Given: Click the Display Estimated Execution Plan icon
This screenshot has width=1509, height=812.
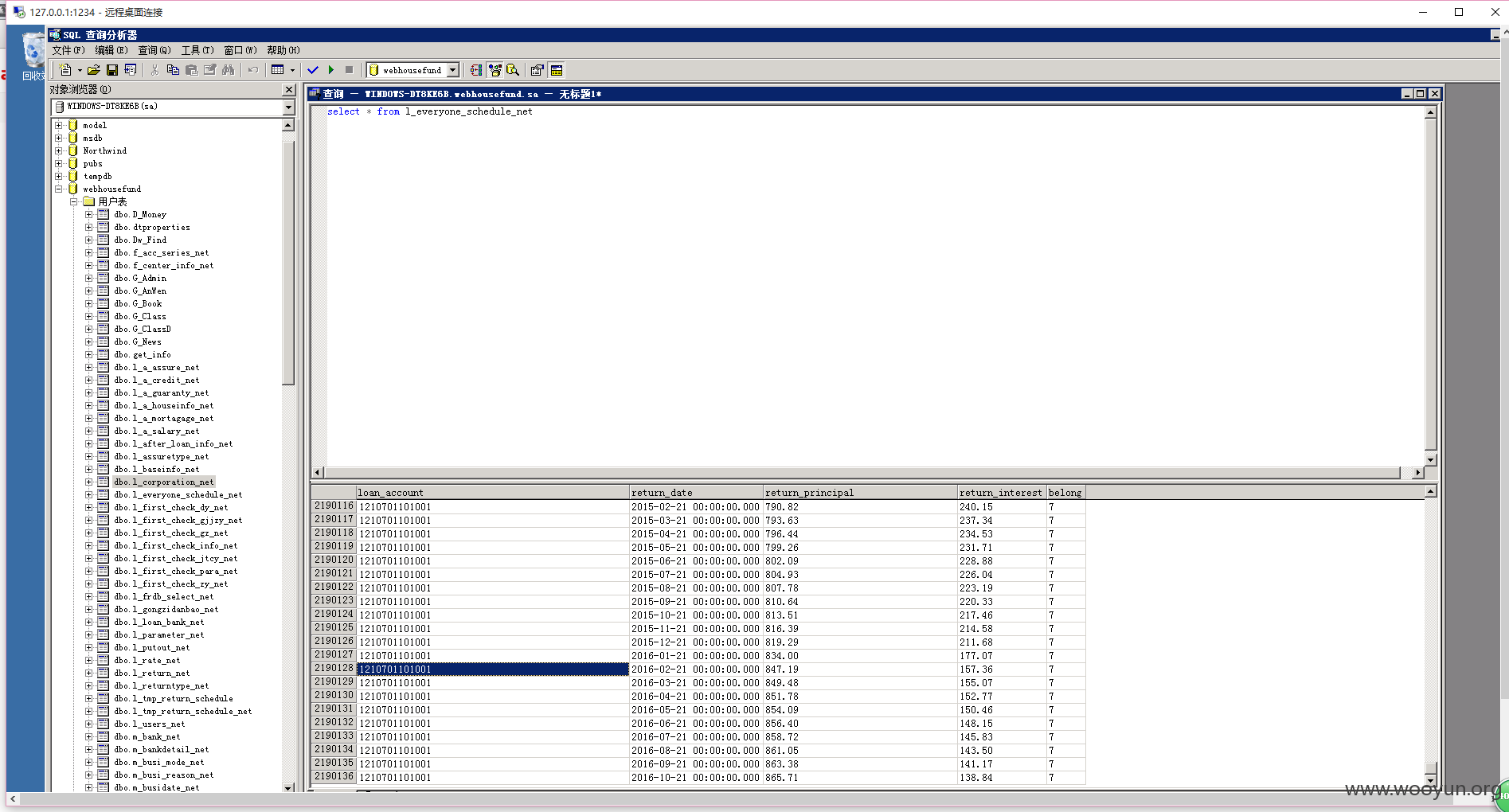Looking at the screenshot, I should pyautogui.click(x=476, y=70).
